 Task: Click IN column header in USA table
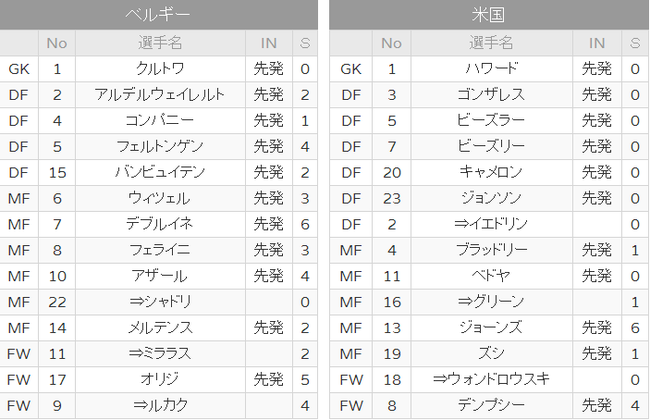click(597, 43)
